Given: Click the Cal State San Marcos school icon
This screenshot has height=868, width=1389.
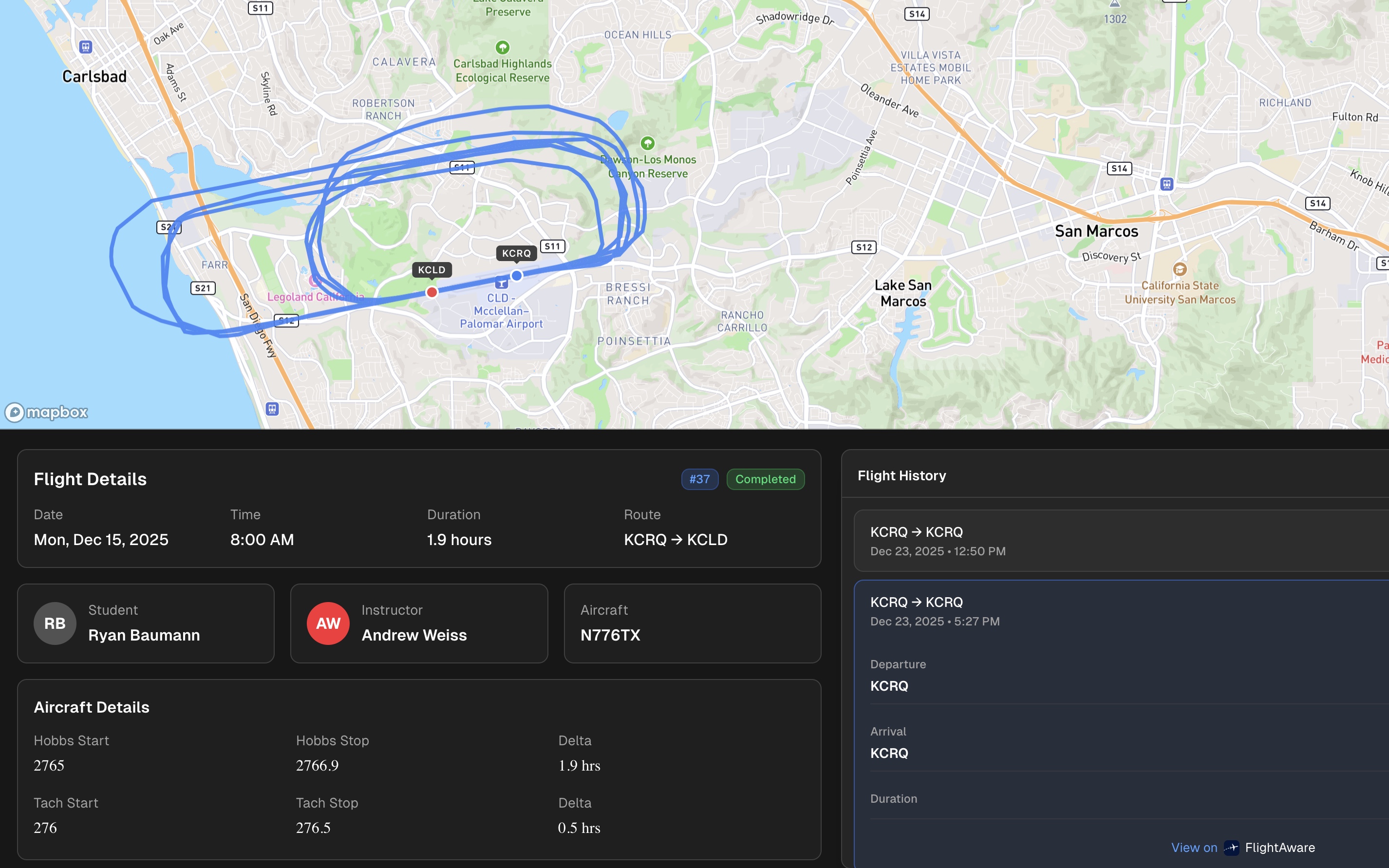Looking at the screenshot, I should pyautogui.click(x=1180, y=269).
